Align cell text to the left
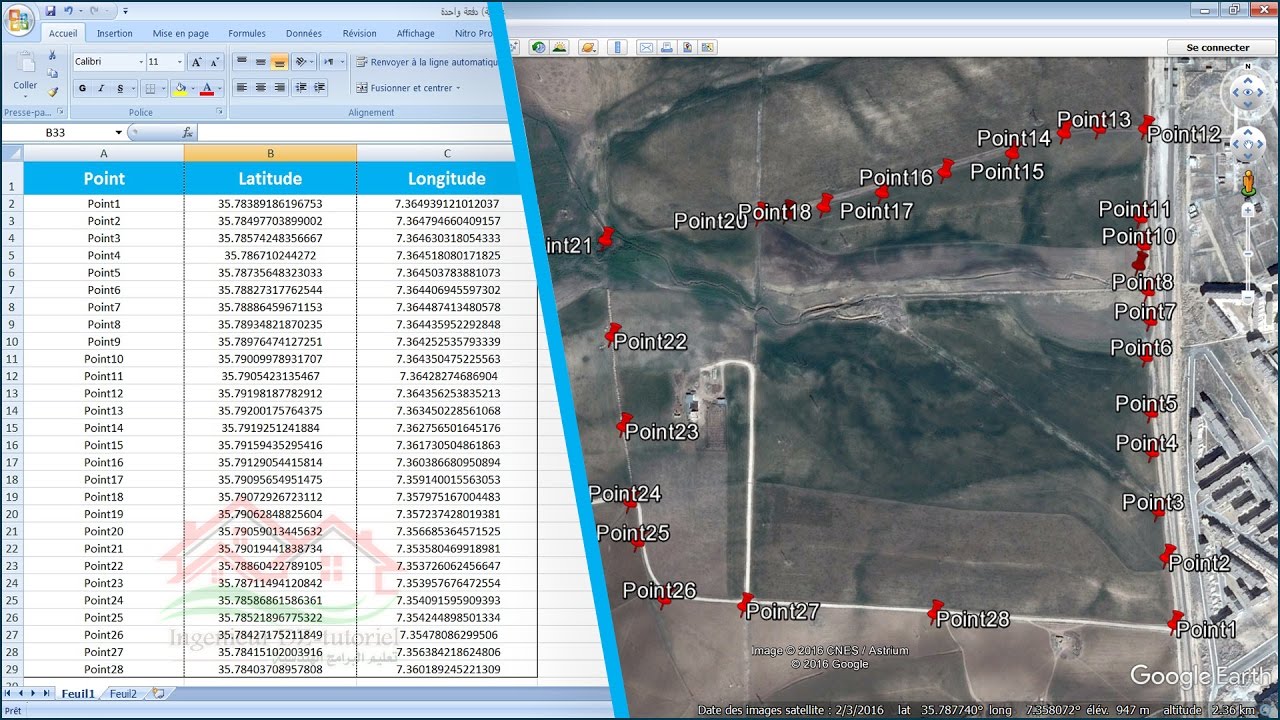Screen dimensions: 1280x720 (241, 88)
